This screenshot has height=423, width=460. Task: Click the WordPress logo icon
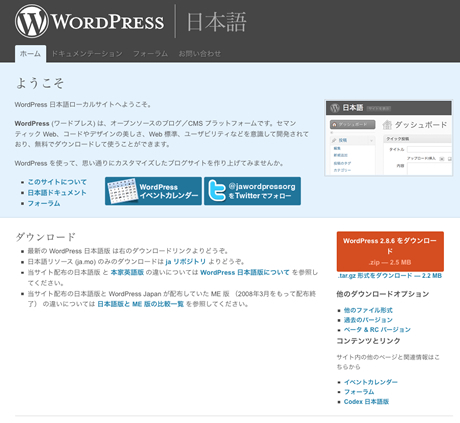pyautogui.click(x=32, y=21)
